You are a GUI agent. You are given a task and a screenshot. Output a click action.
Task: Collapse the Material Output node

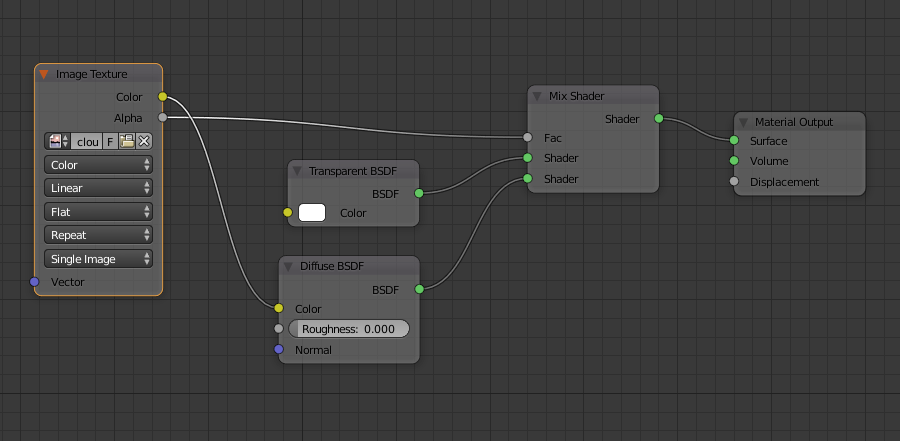(x=743, y=122)
